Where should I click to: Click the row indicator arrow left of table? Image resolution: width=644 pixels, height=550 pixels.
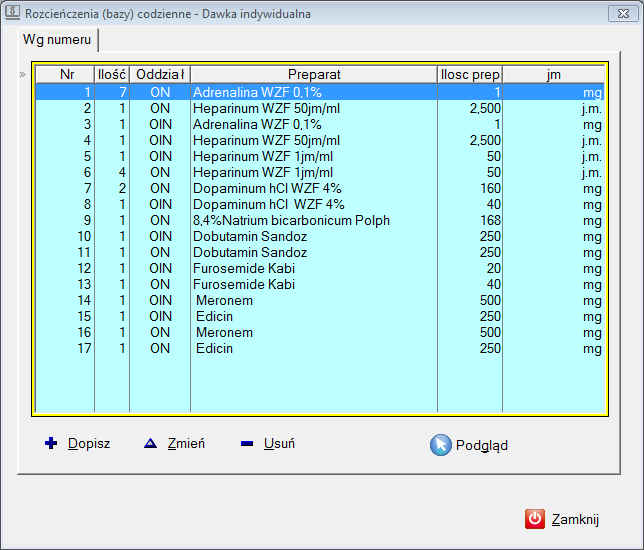point(24,76)
